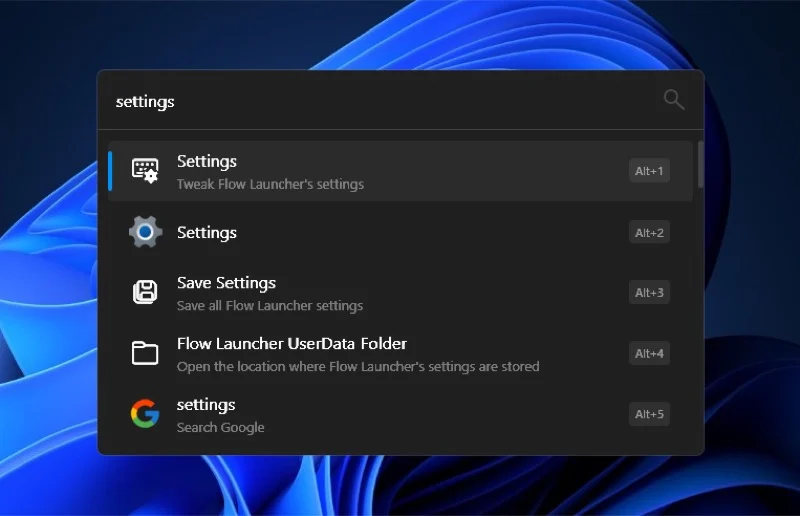Click the results list scrollbar thumb
The height and width of the screenshot is (516, 800).
coord(701,164)
